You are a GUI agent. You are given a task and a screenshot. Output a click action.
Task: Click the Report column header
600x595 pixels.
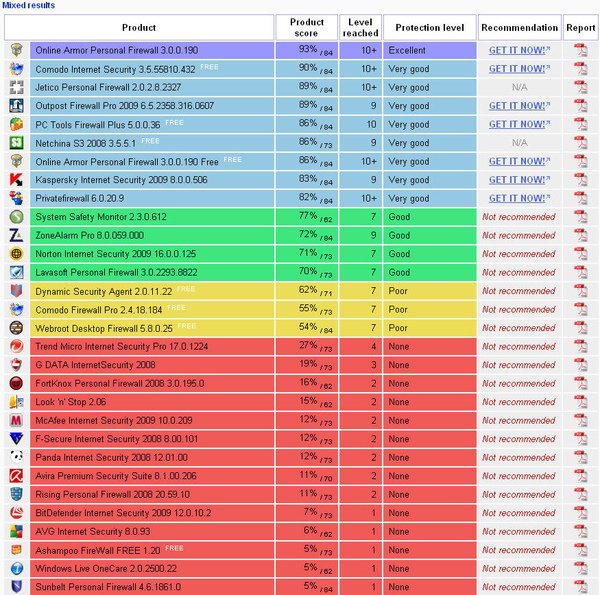pos(580,28)
